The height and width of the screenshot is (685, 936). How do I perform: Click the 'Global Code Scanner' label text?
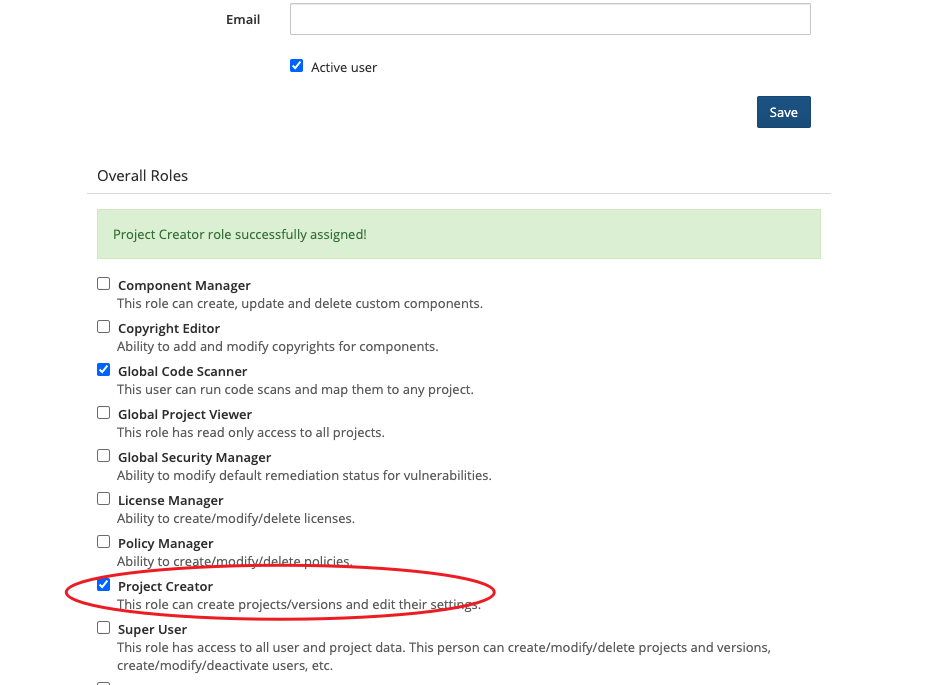[182, 371]
